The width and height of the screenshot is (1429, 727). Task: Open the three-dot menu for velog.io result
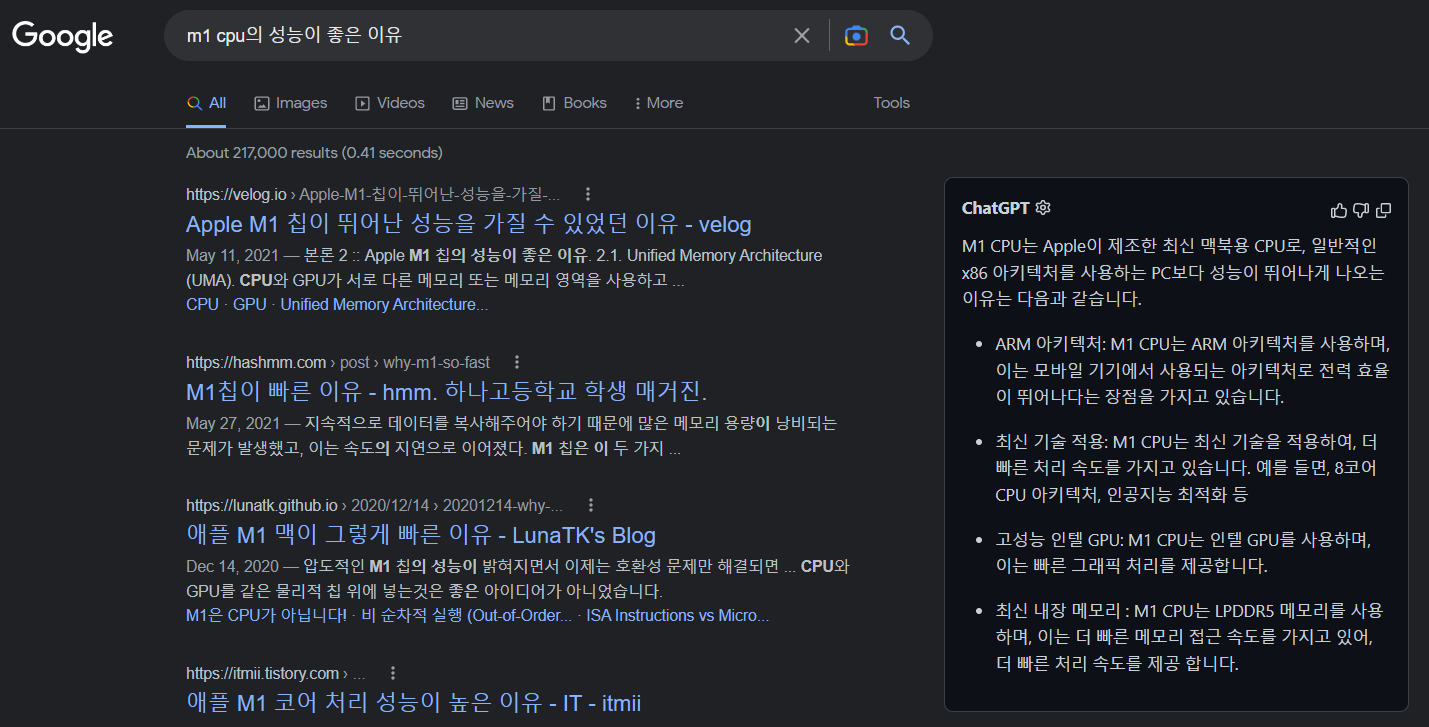(x=588, y=194)
